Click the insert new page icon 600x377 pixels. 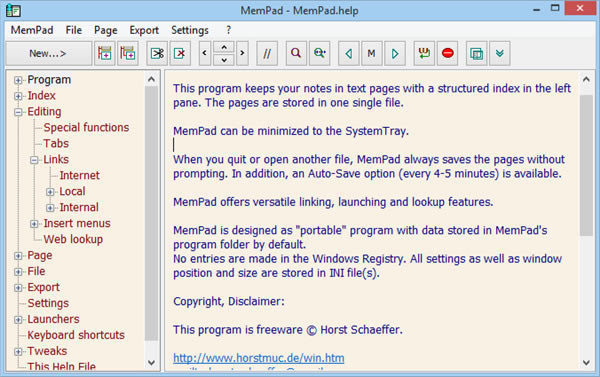[104, 53]
